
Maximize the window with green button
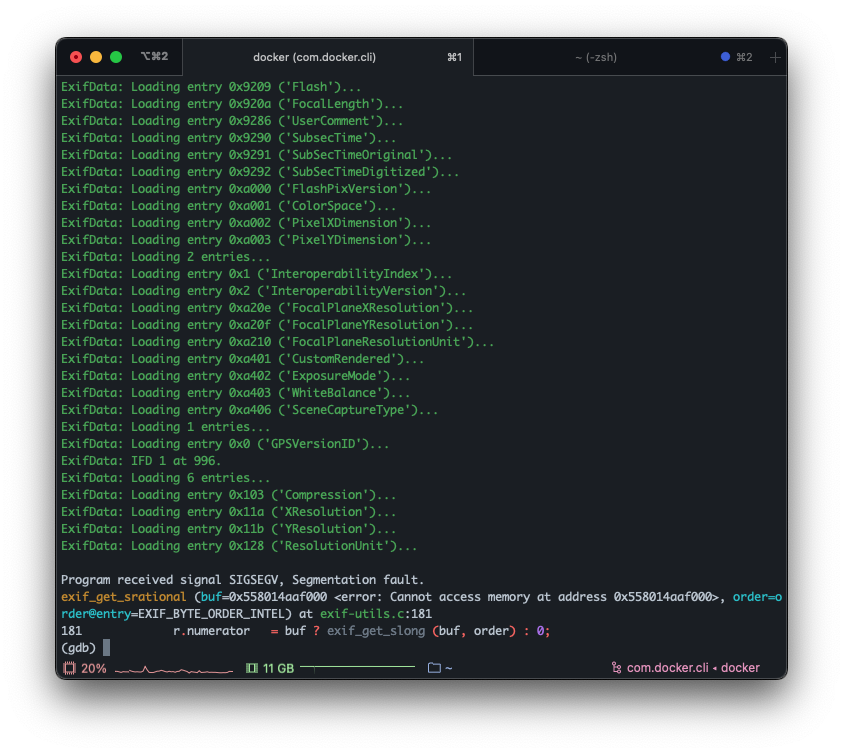pyautogui.click(x=116, y=57)
